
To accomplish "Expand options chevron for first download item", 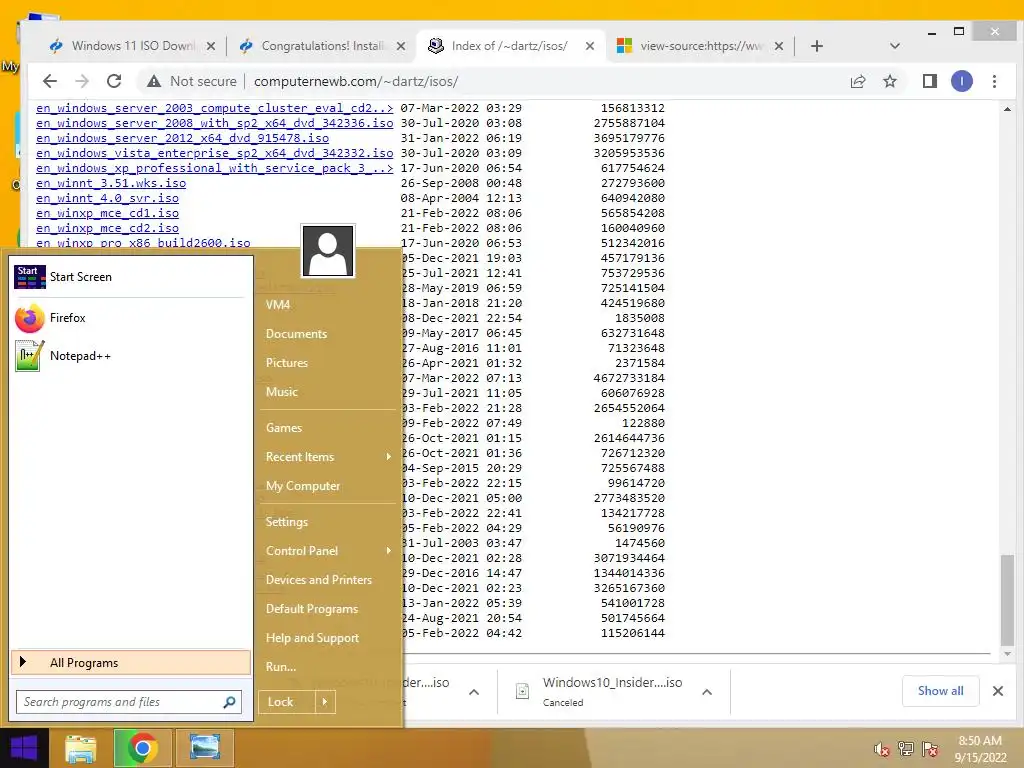I will [x=474, y=692].
